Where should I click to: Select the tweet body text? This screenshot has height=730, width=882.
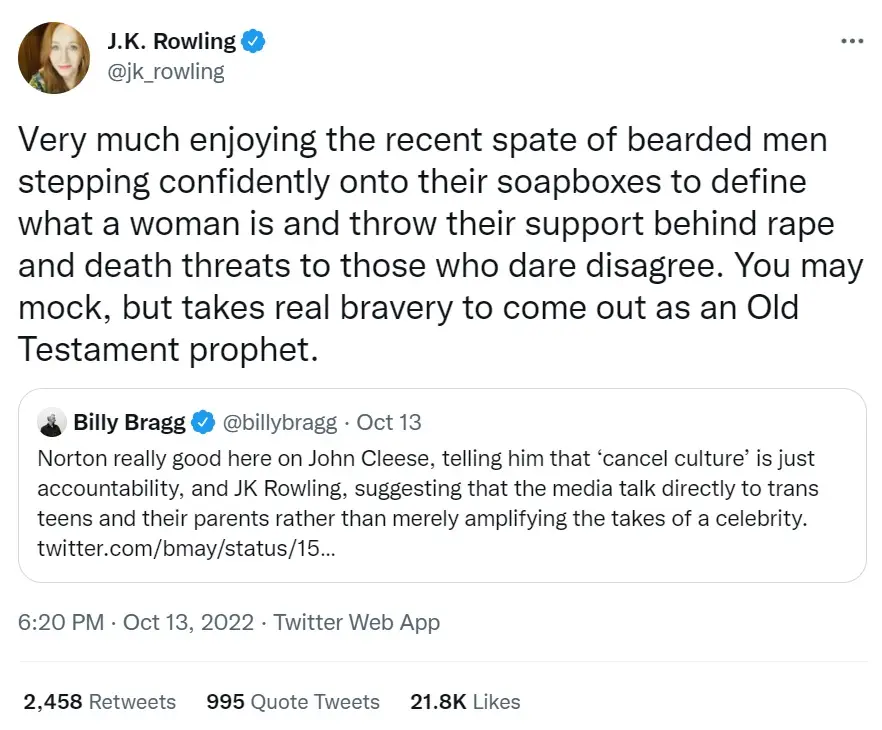coord(440,244)
